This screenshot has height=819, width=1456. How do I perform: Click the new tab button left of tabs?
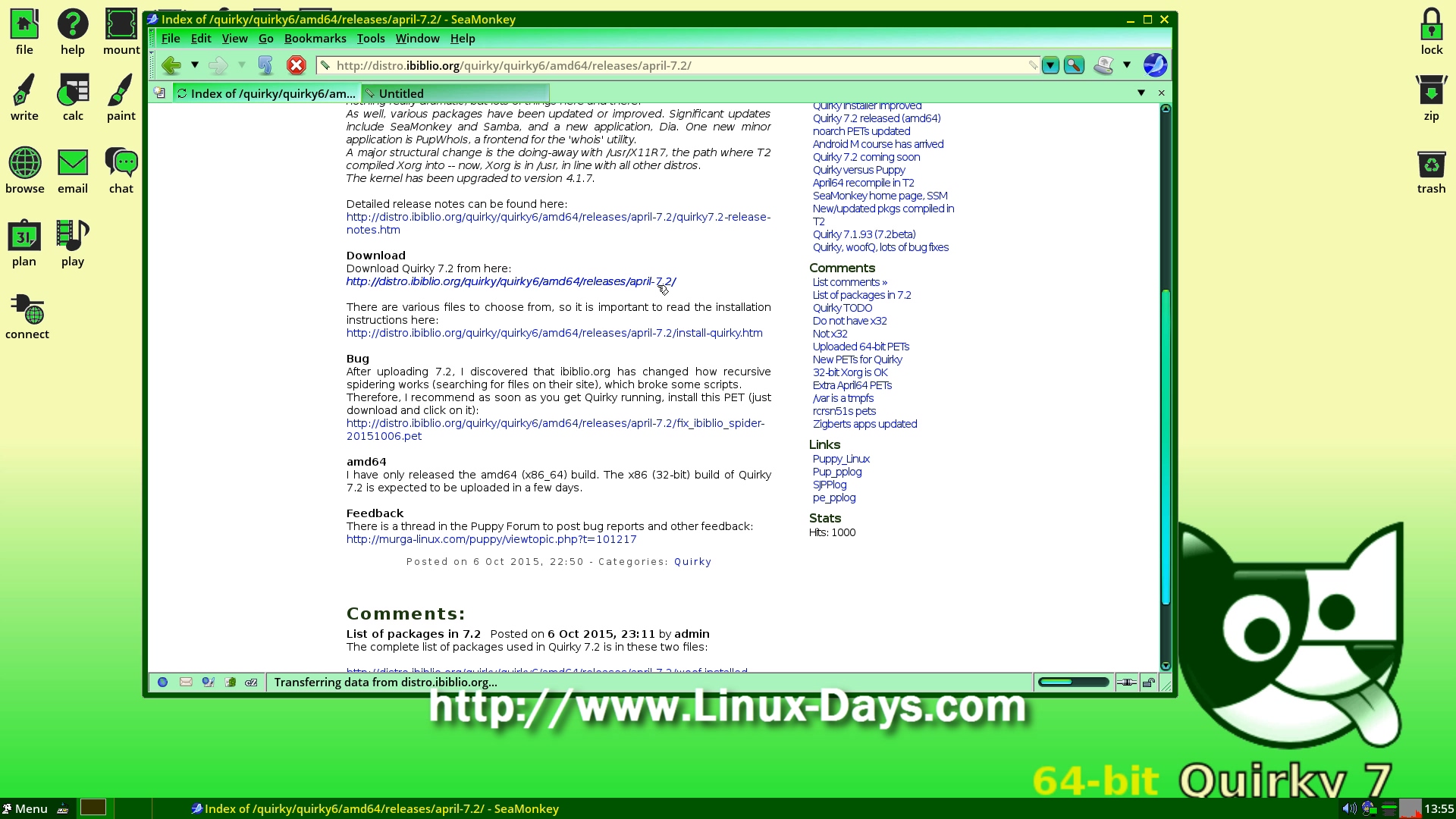(x=159, y=93)
